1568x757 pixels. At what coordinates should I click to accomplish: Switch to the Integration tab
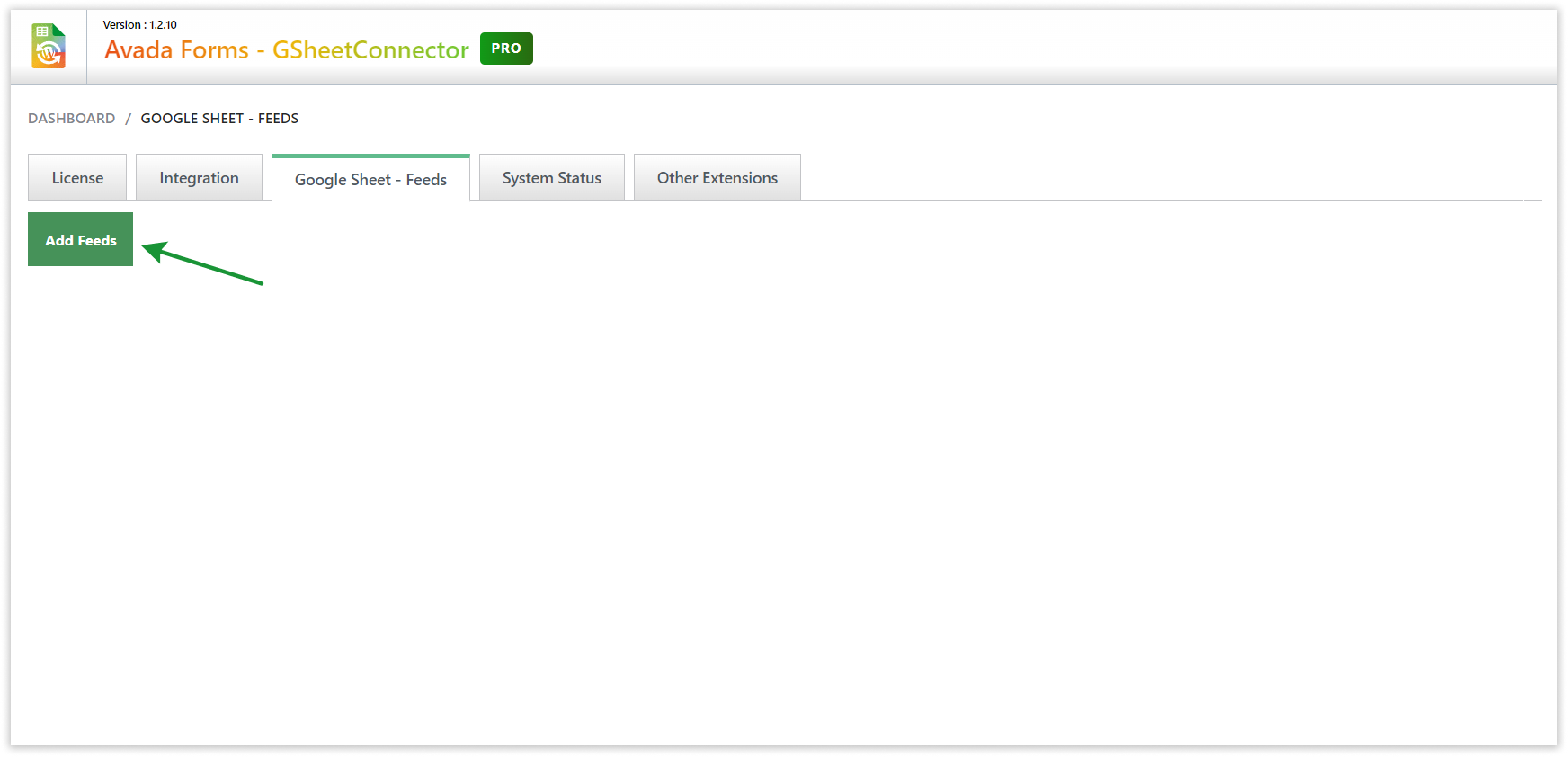[x=199, y=177]
